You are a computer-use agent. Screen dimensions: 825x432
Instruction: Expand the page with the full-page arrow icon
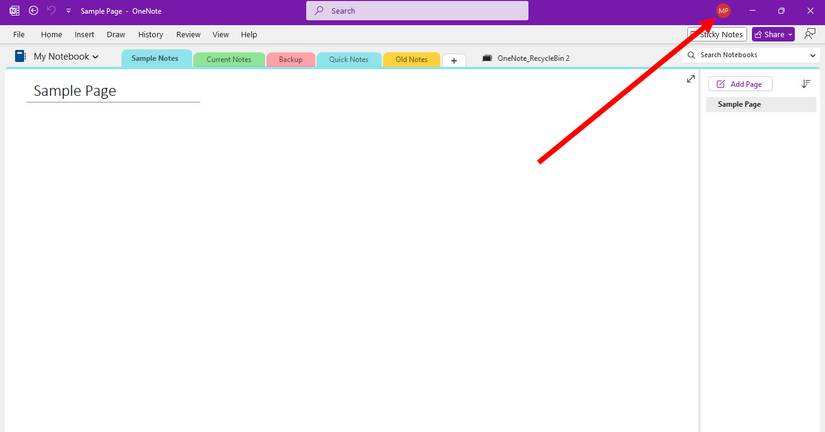pos(690,79)
